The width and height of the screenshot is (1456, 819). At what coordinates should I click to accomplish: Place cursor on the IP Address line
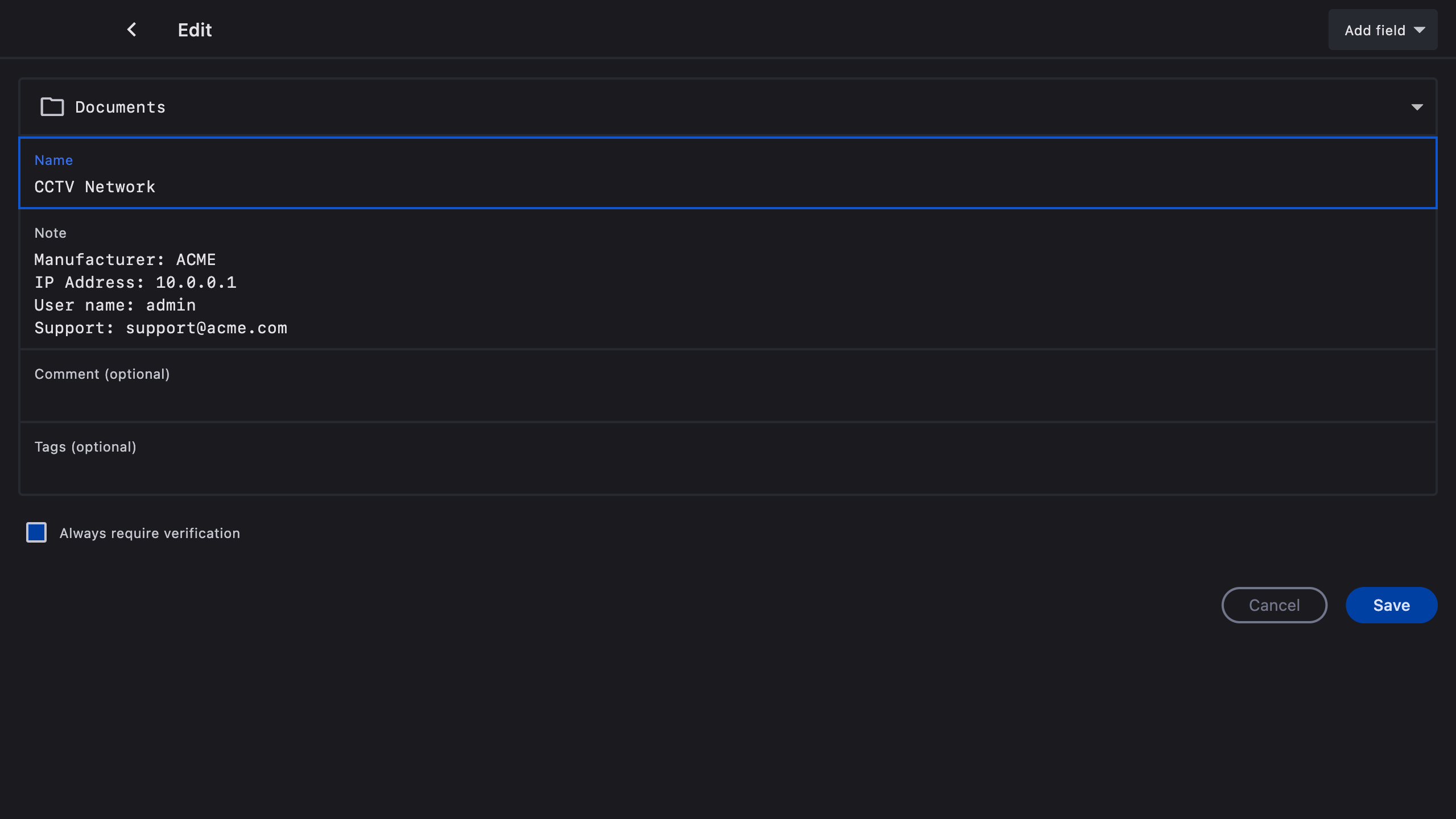point(135,283)
